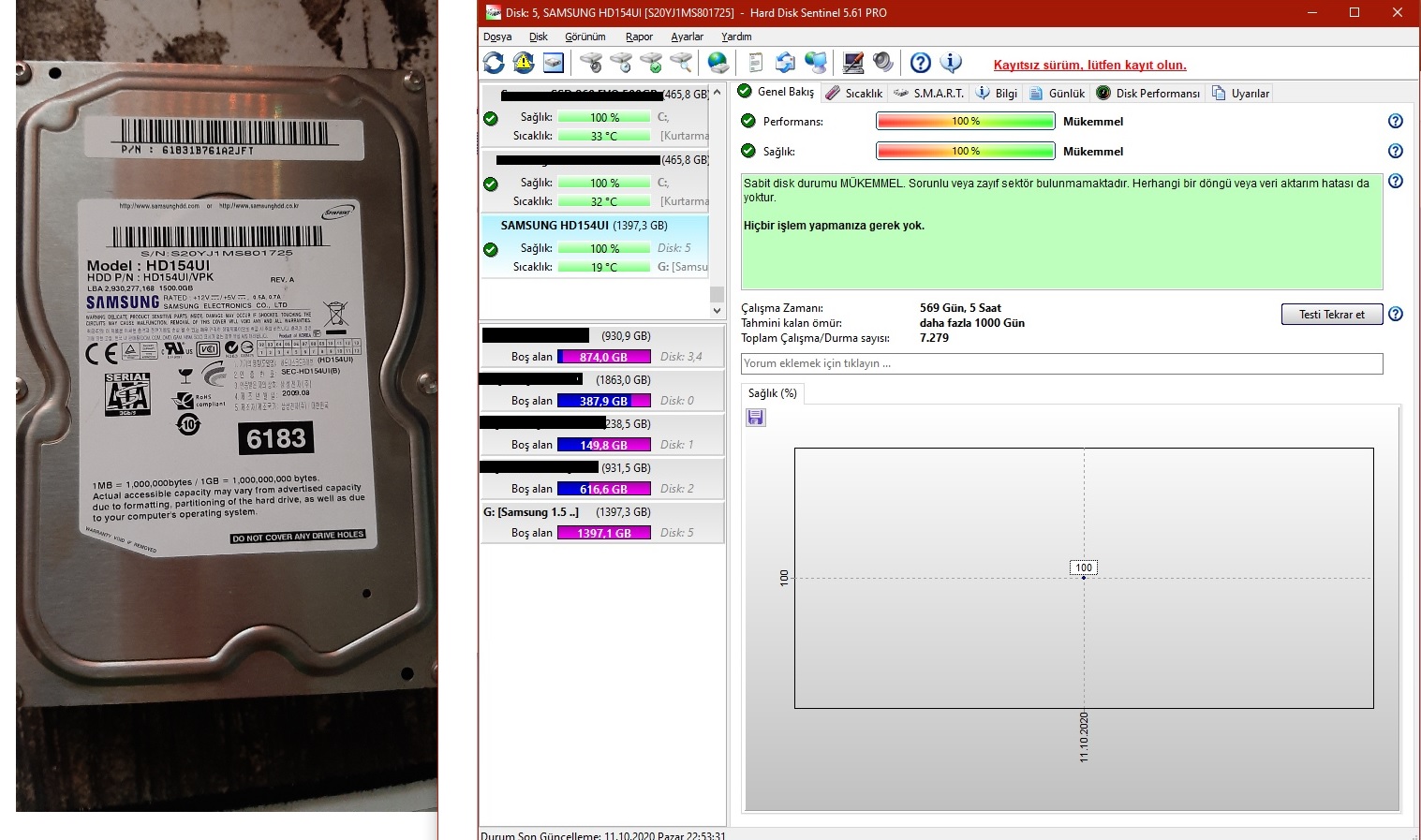Click the help icon beside Testi Tekrar et
This screenshot has height=840, width=1421.
1396,314
